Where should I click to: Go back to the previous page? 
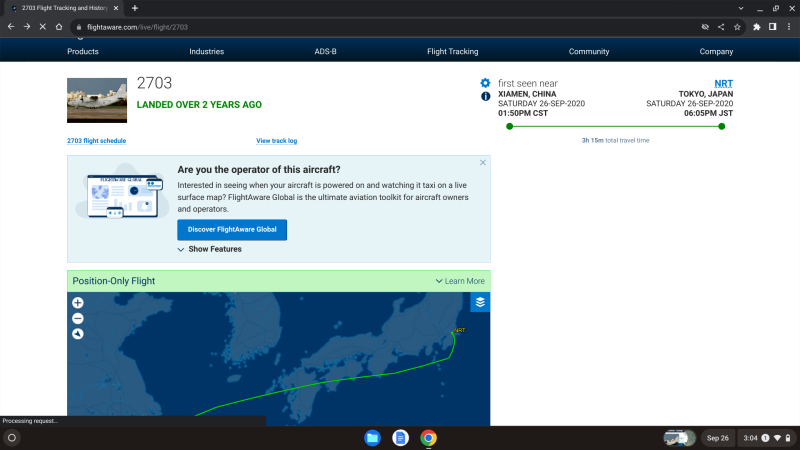[11, 27]
